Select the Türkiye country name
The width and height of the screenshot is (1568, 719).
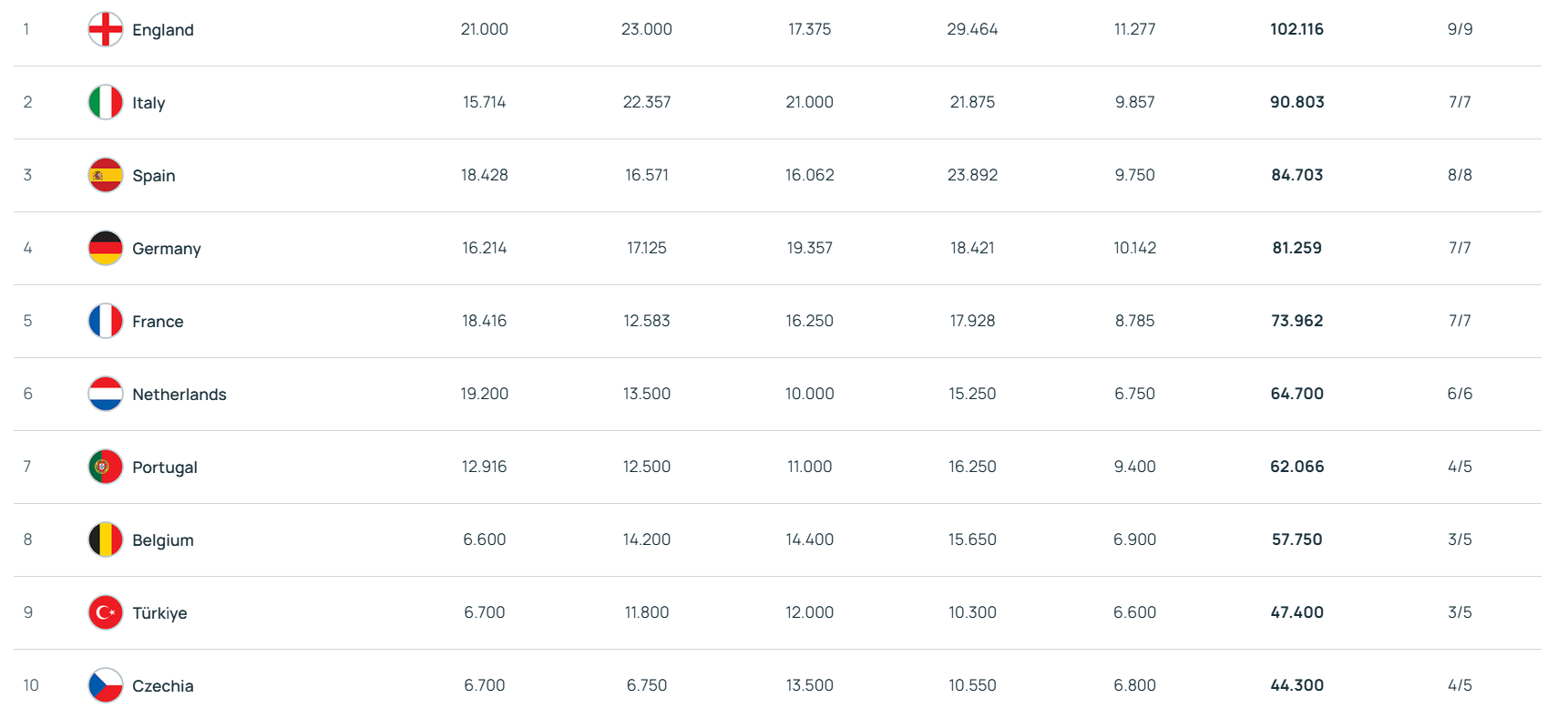pos(159,613)
